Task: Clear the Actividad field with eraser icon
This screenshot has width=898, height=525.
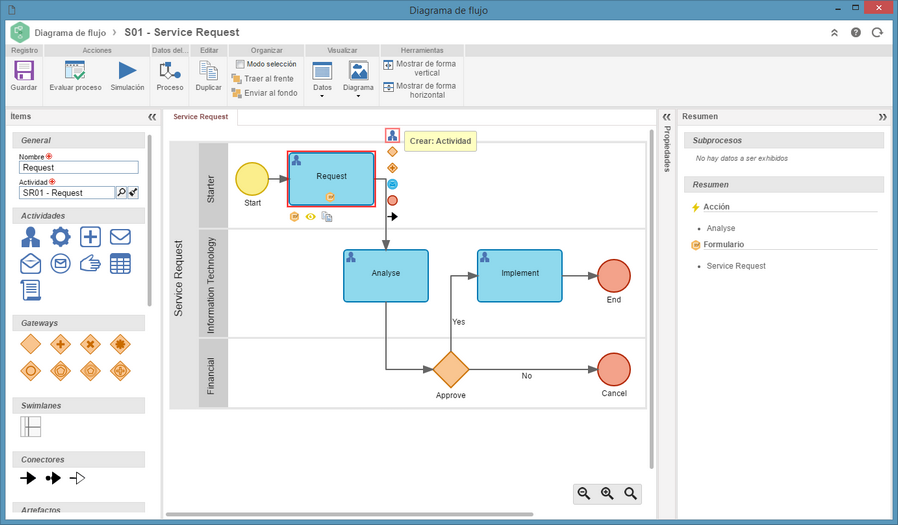Action: click(x=133, y=193)
